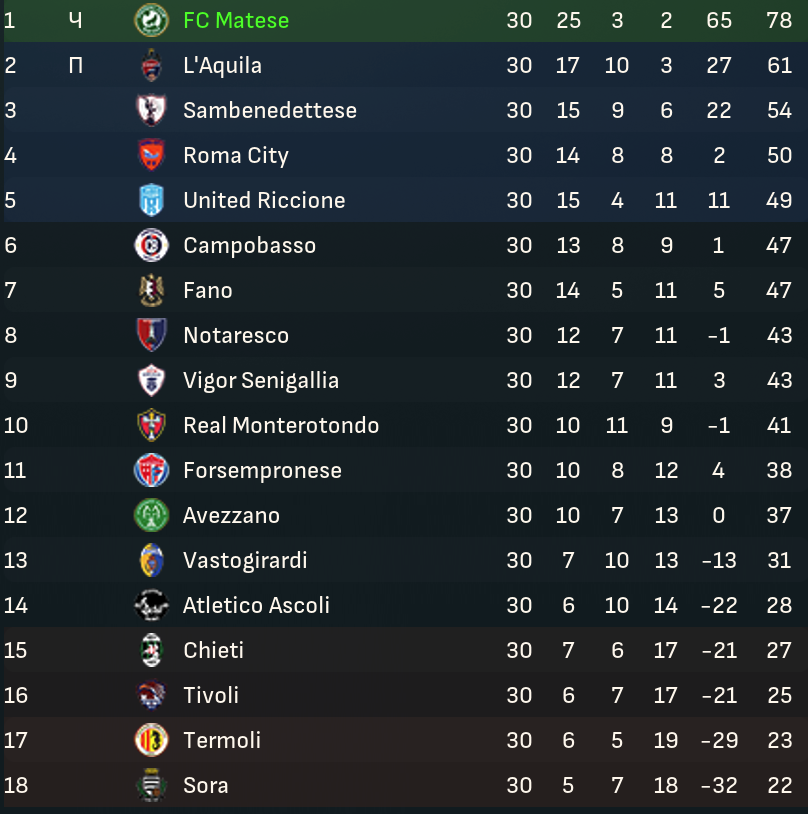This screenshot has height=814, width=808.
Task: Click the L'Aquila club crest
Action: pos(151,65)
